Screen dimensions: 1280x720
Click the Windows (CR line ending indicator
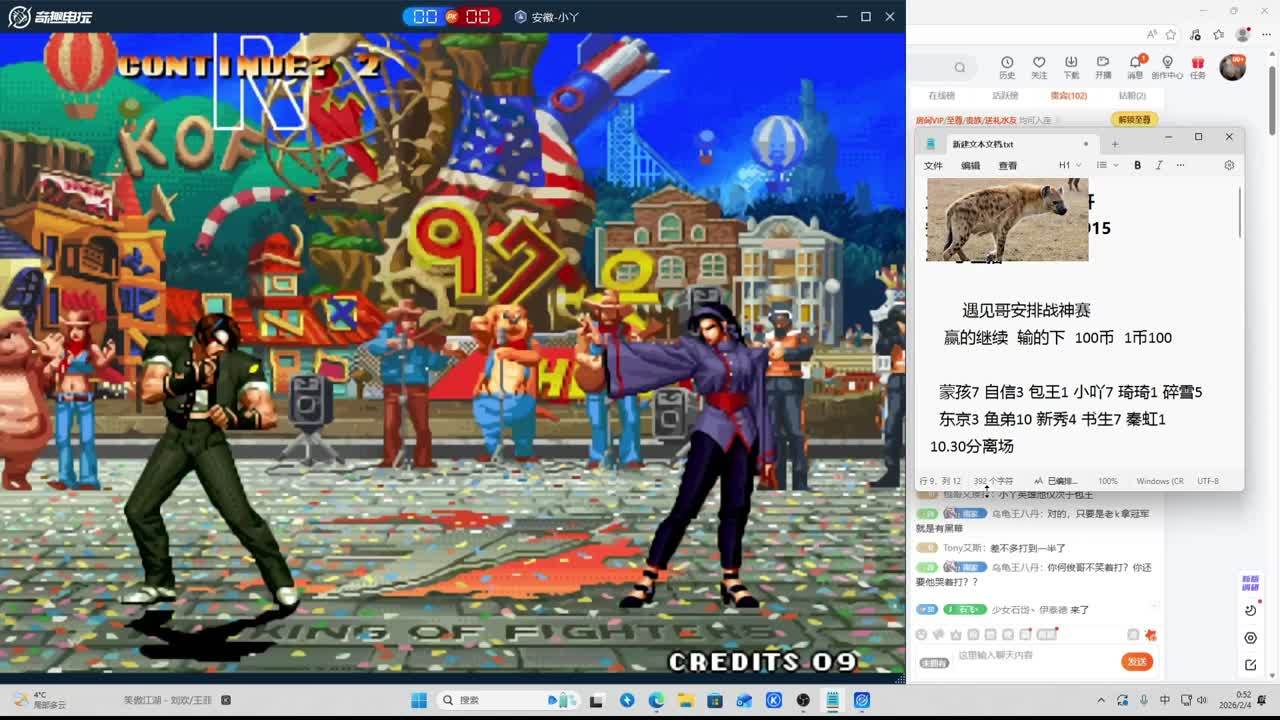tap(1160, 481)
